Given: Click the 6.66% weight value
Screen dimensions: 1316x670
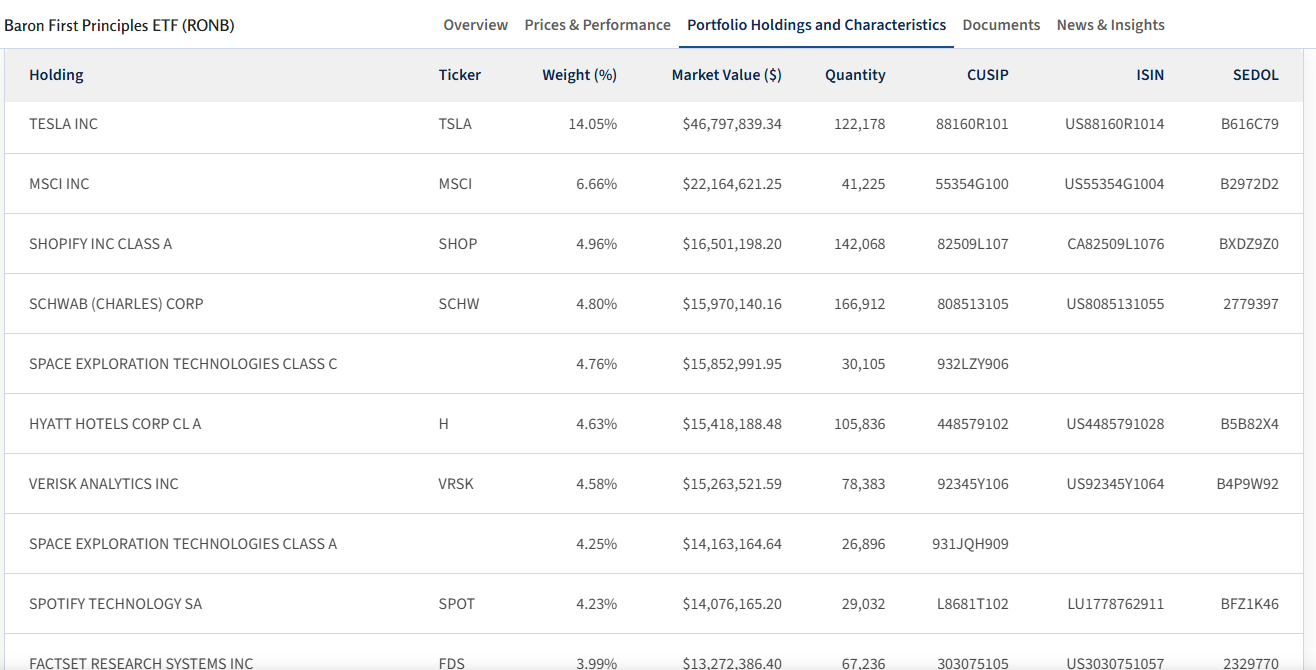Looking at the screenshot, I should click(x=596, y=184).
